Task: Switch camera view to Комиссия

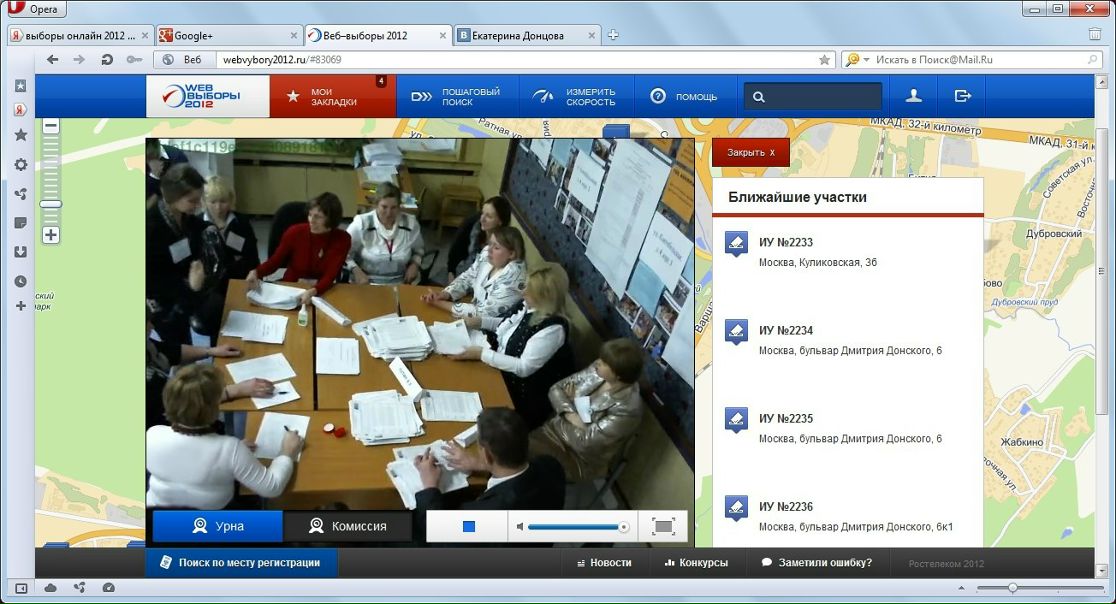Action: pos(348,526)
